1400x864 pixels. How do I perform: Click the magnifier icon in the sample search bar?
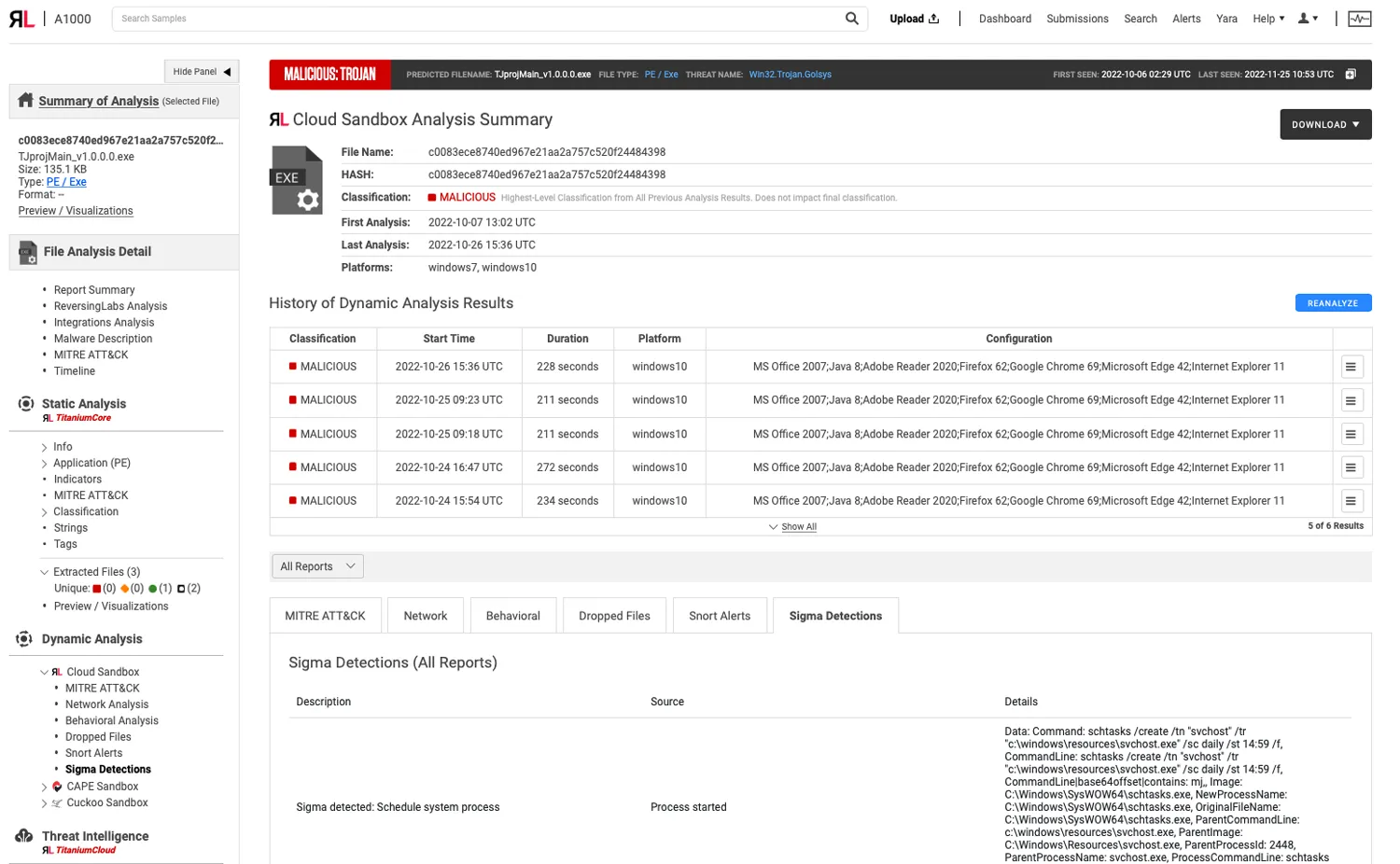(850, 18)
